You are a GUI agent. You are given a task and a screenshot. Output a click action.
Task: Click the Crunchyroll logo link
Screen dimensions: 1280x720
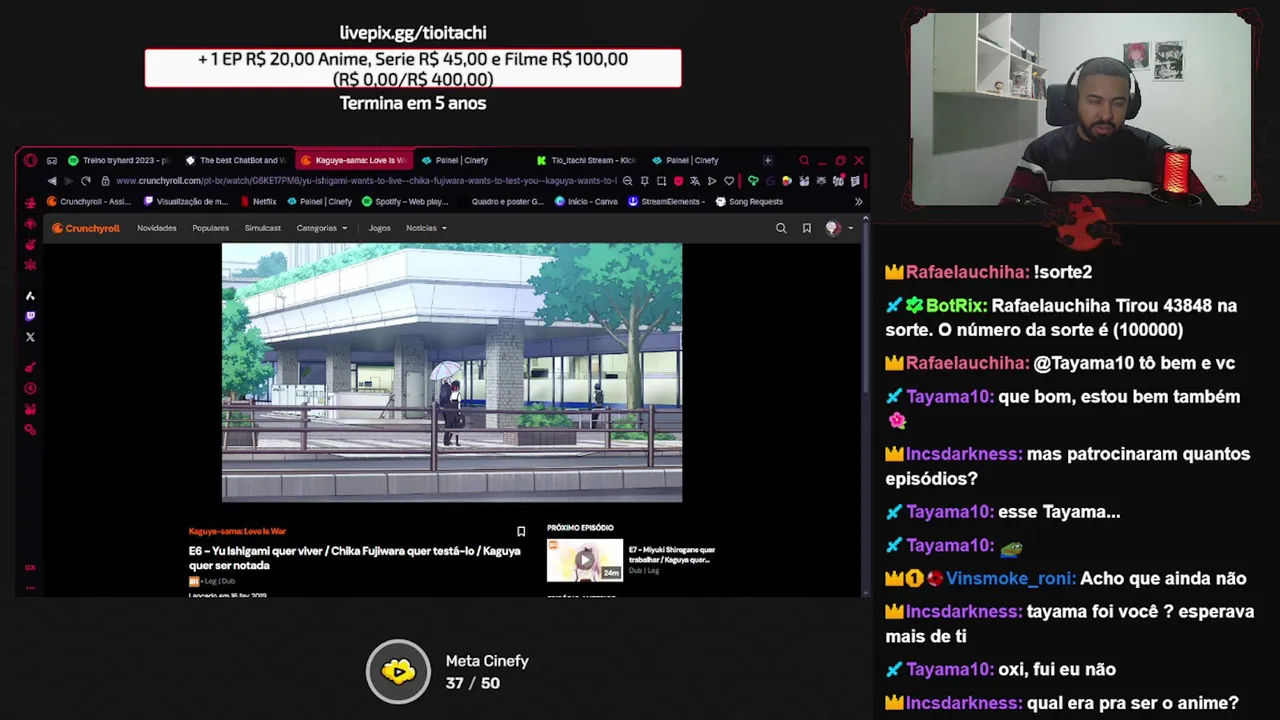(86, 228)
